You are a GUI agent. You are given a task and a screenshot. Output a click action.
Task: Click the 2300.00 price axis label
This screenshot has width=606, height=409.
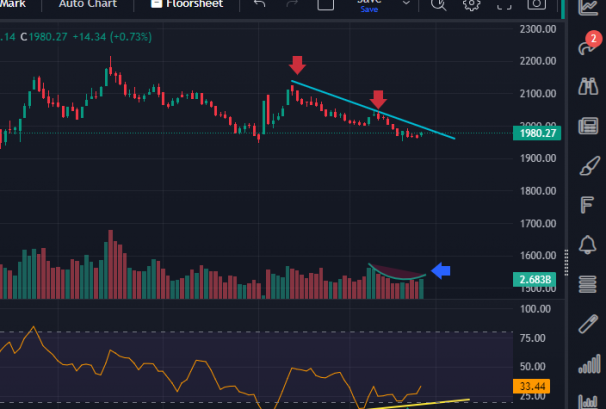[538, 29]
